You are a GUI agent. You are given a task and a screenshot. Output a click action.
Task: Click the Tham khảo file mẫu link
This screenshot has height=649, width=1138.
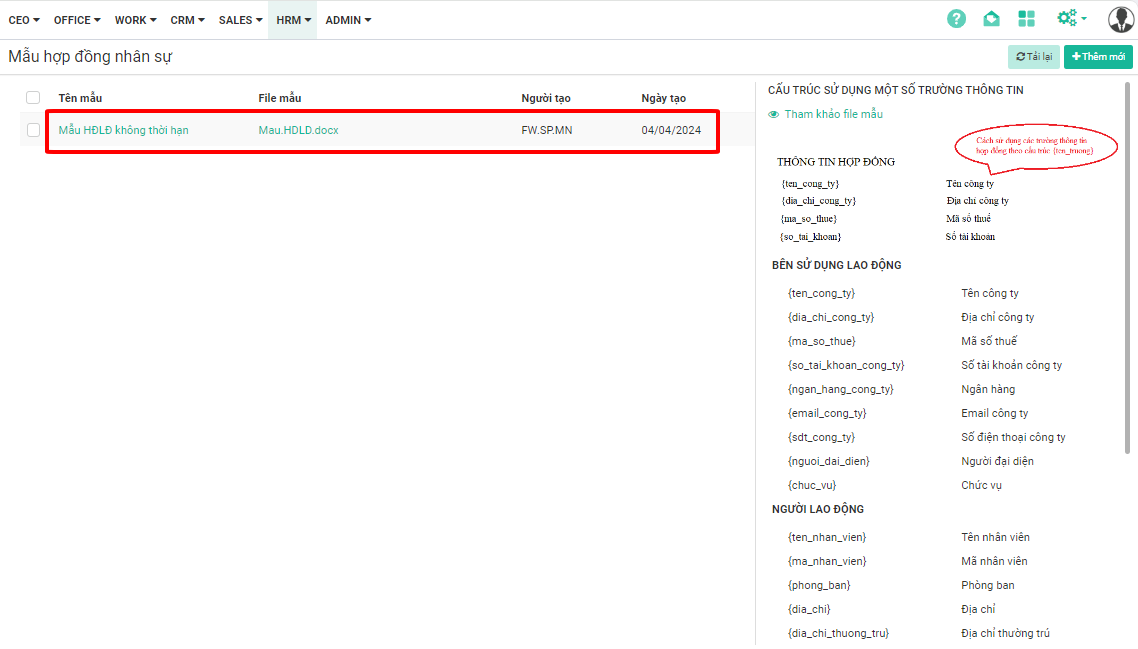[x=833, y=115]
